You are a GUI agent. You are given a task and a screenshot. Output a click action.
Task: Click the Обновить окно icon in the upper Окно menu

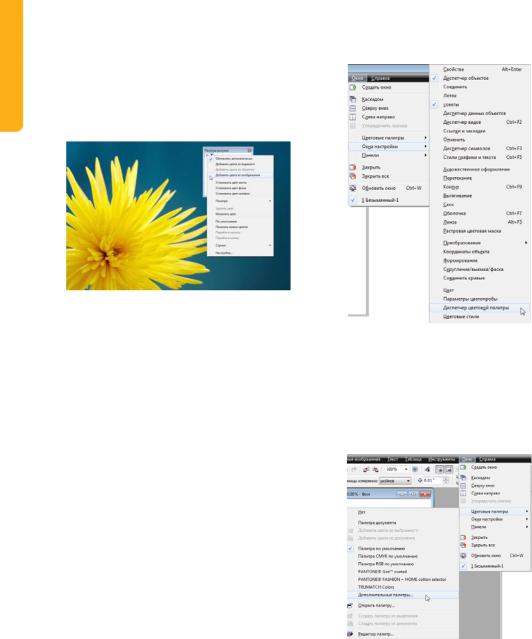tap(353, 188)
